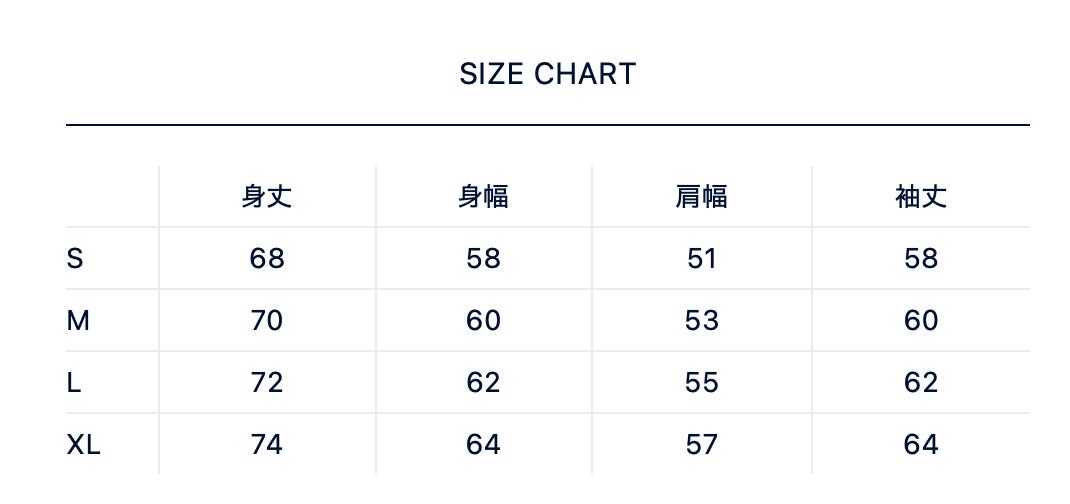Select the 身幅 column header
This screenshot has width=1070, height=504.
(x=483, y=196)
